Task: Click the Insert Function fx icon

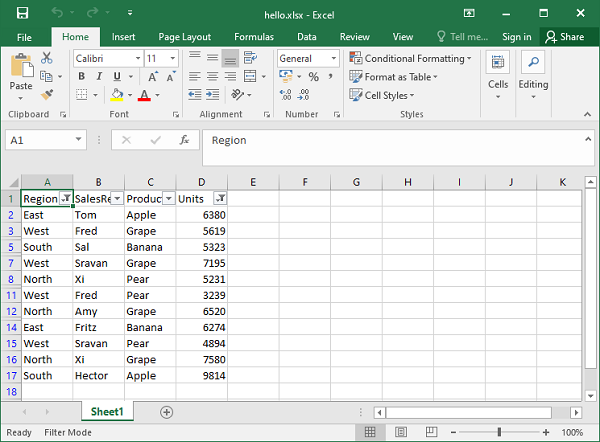Action: (184, 141)
